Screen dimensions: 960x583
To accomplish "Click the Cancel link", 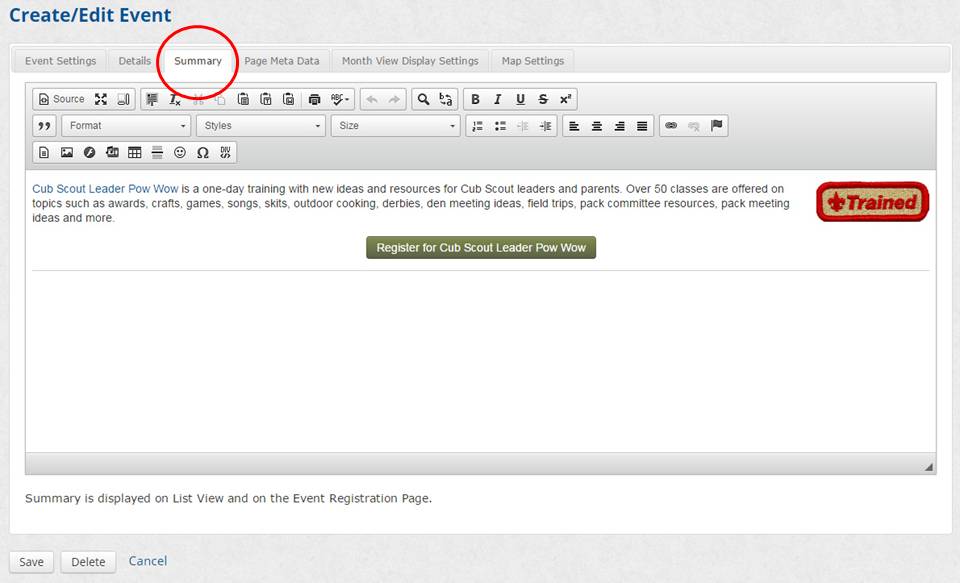I will (x=148, y=560).
